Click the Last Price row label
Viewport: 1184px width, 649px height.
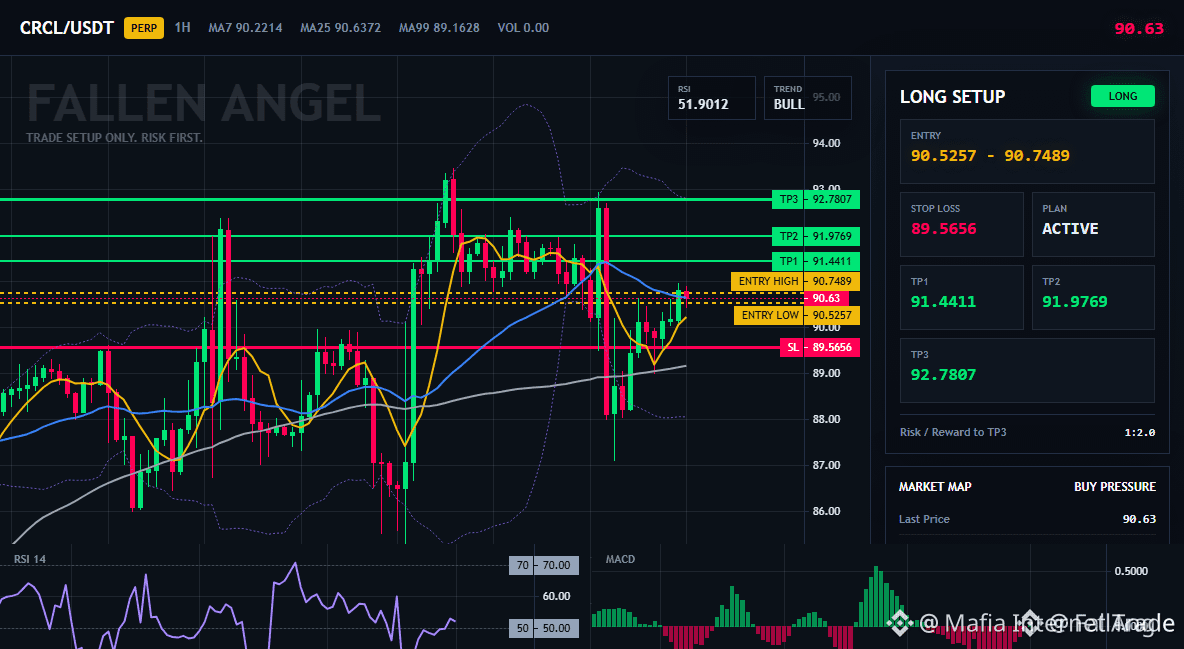(x=924, y=519)
